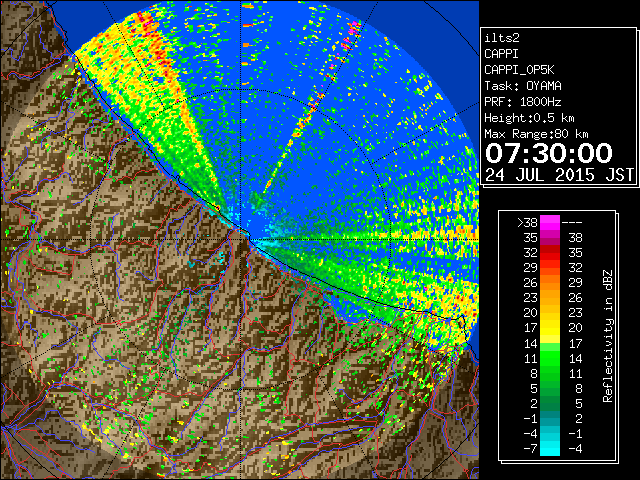
Task: Select the "Height:0.5 km" entry
Action: 529,118
